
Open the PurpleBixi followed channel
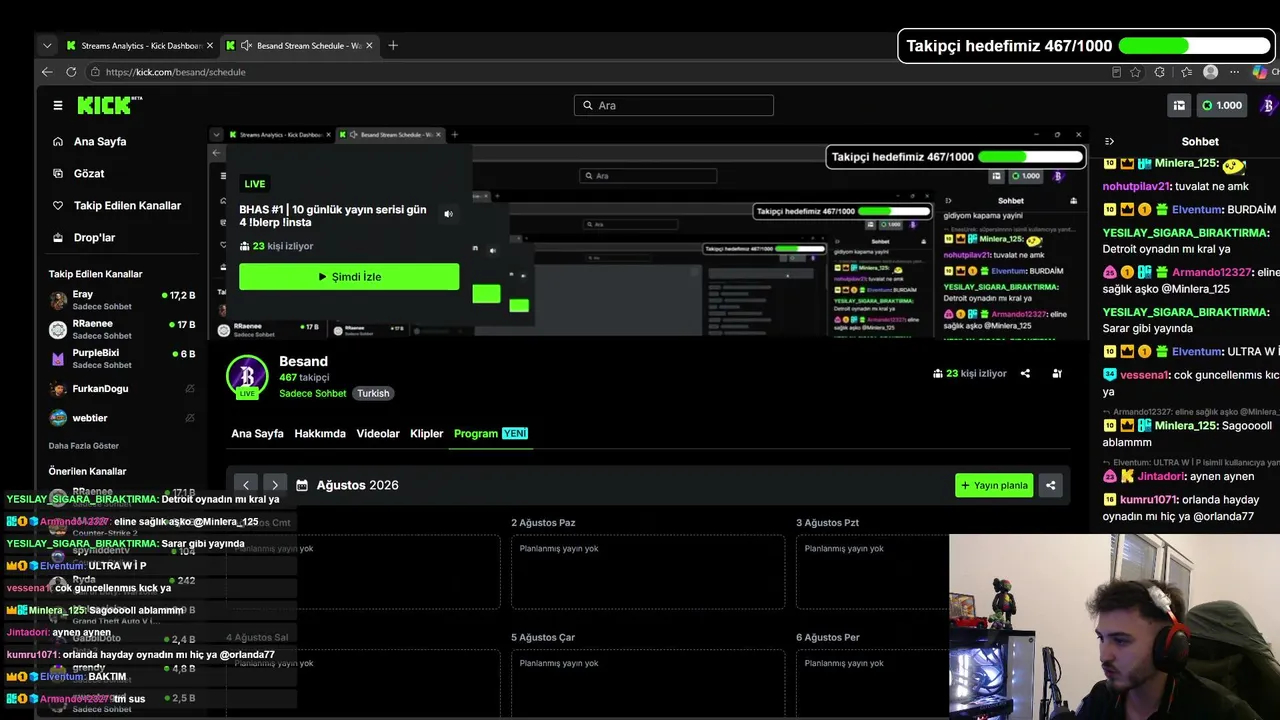pyautogui.click(x=122, y=358)
